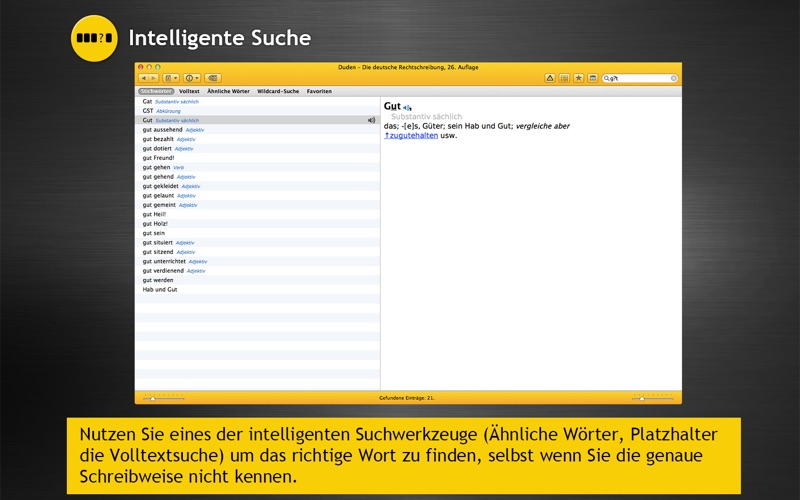Focus the search field containing g?t
The image size is (800, 500).
pos(640,78)
